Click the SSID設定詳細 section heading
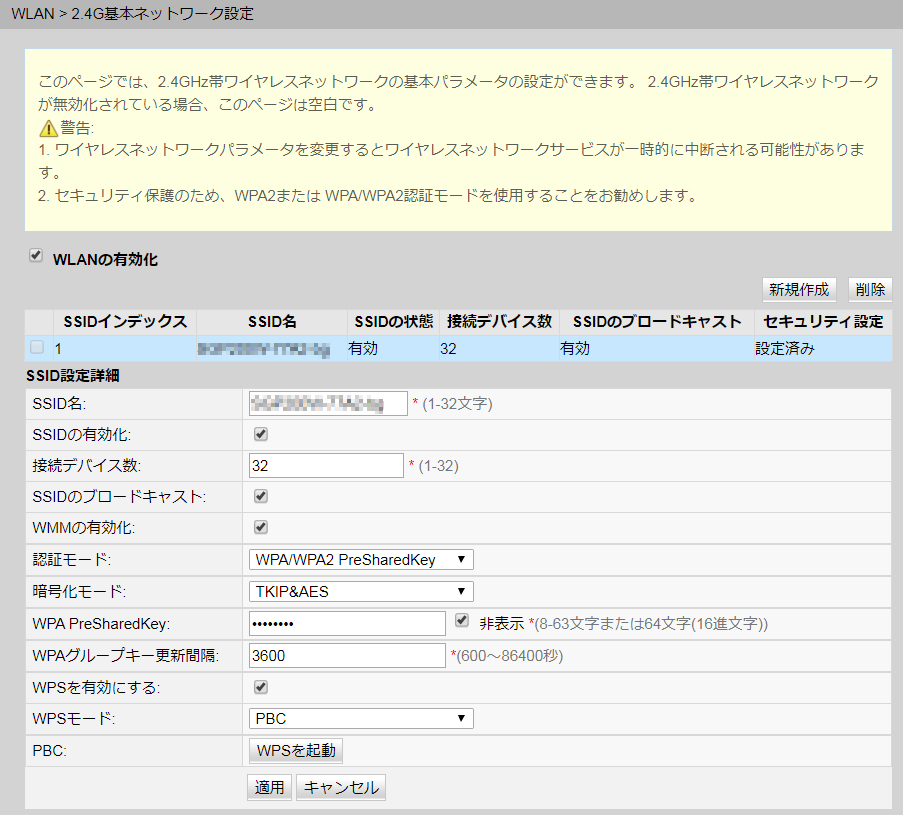The image size is (903, 815). (73, 376)
